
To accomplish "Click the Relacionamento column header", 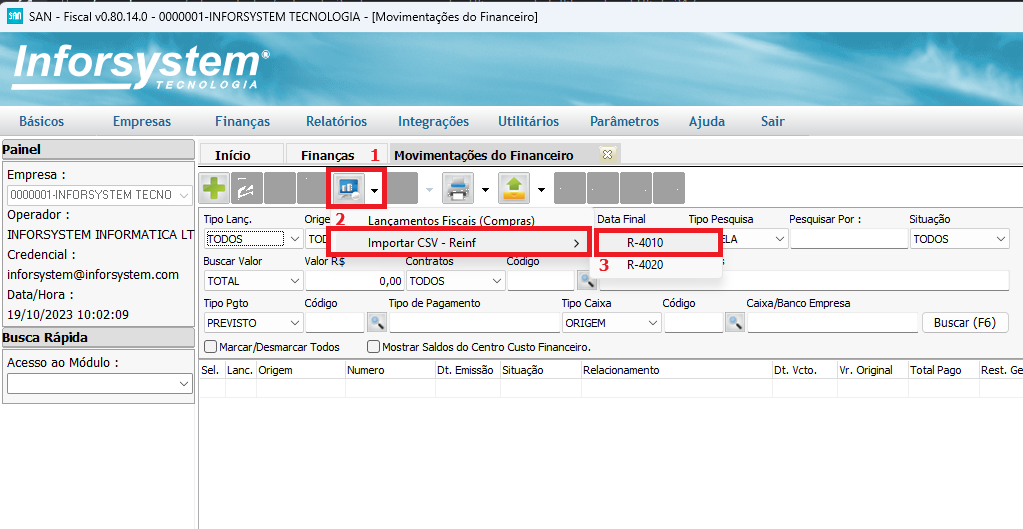I will click(677, 370).
